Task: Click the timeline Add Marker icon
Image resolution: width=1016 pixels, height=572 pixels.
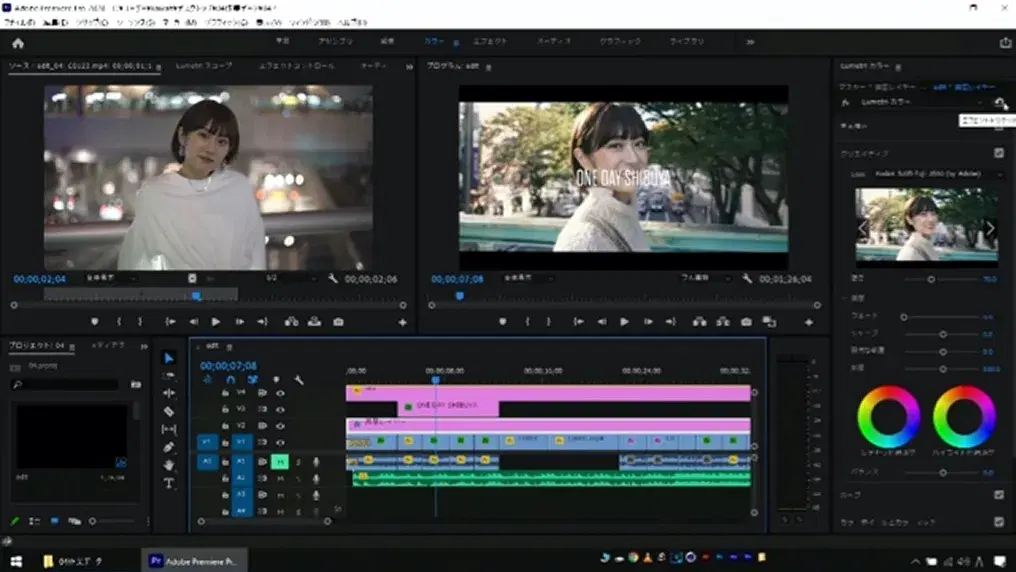Action: pos(276,380)
